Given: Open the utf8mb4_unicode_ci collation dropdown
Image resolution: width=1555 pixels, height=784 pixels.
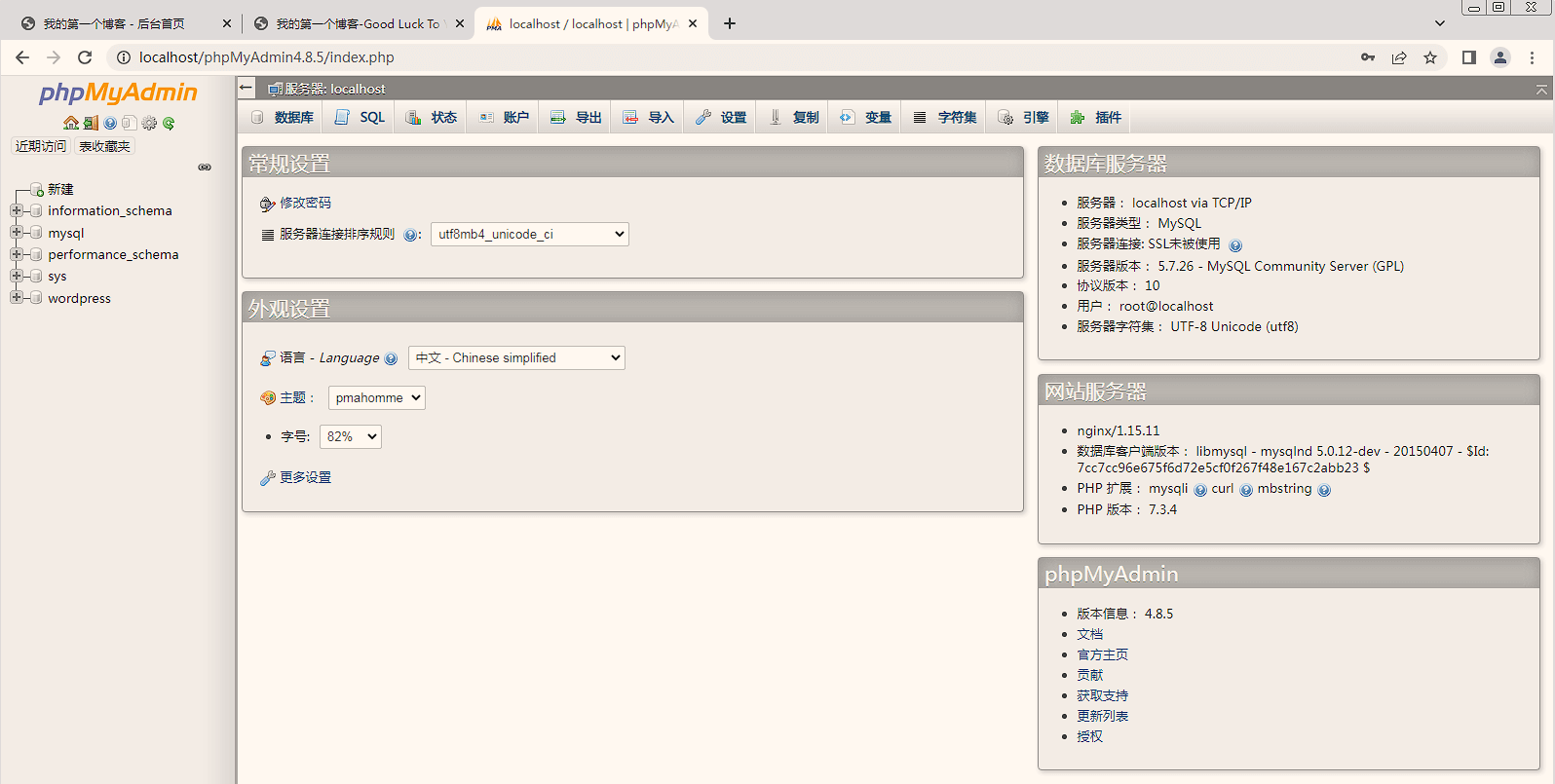Looking at the screenshot, I should point(530,234).
